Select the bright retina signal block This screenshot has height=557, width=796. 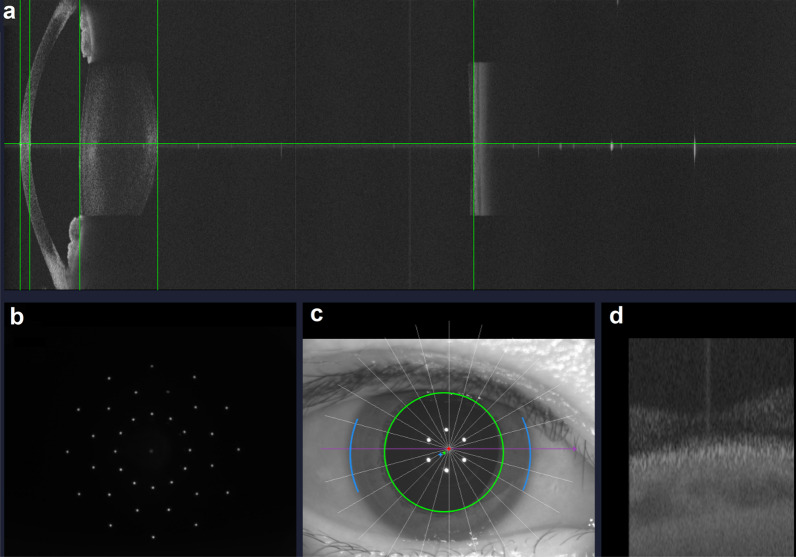tap(482, 138)
